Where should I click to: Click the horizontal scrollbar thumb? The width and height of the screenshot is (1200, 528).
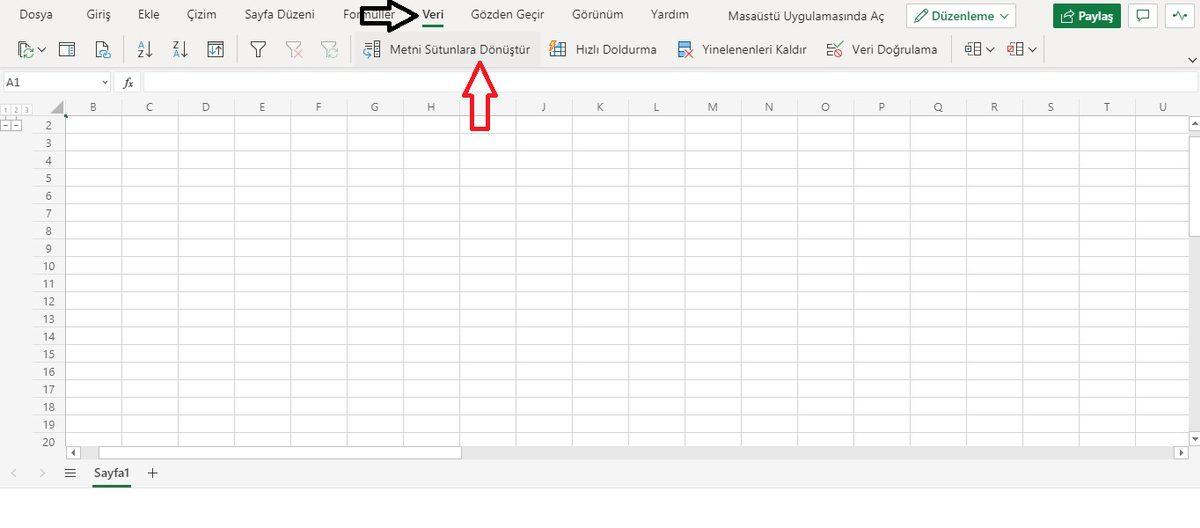[x=280, y=453]
